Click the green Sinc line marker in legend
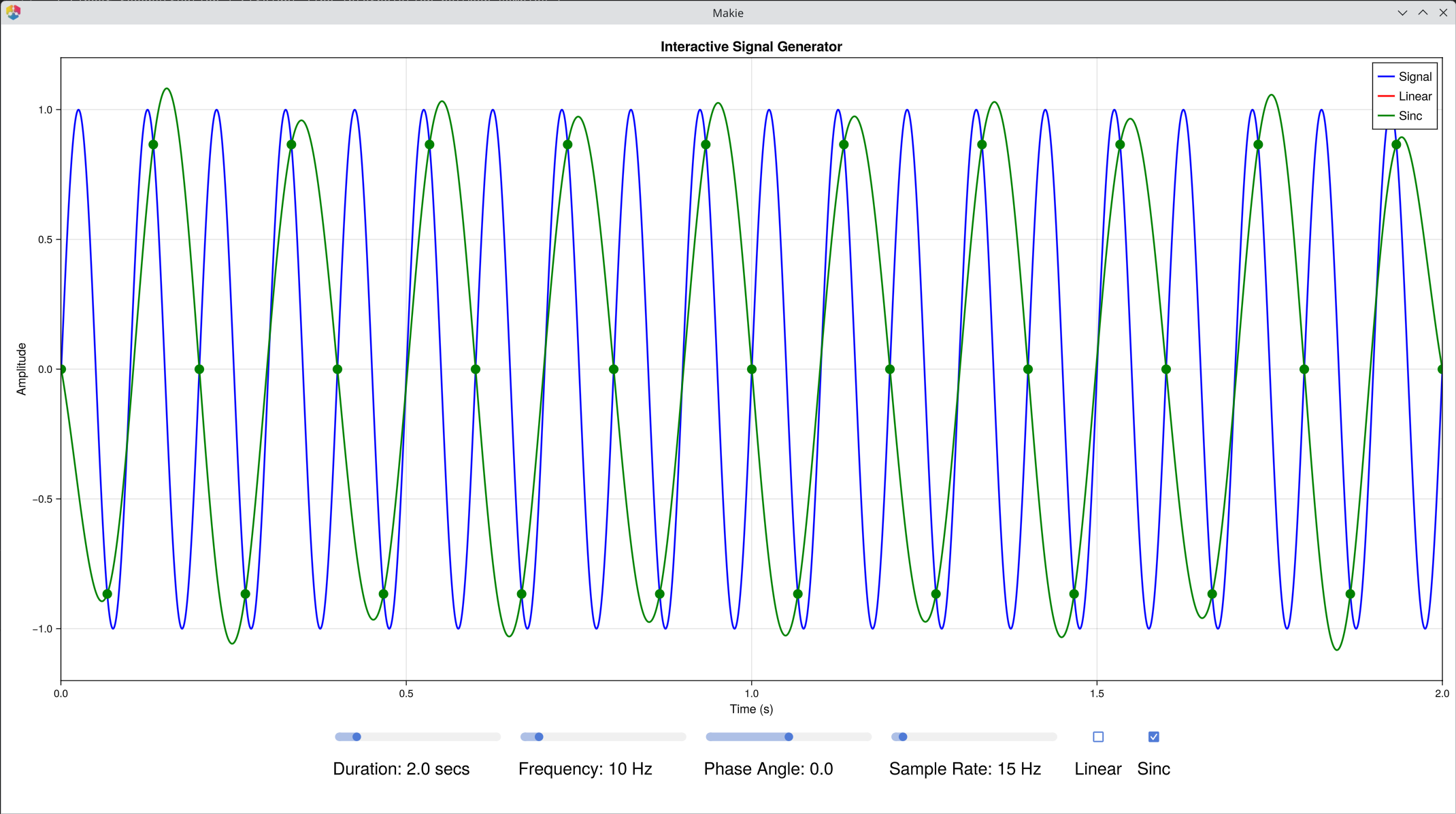This screenshot has width=1456, height=814. coord(1385,116)
